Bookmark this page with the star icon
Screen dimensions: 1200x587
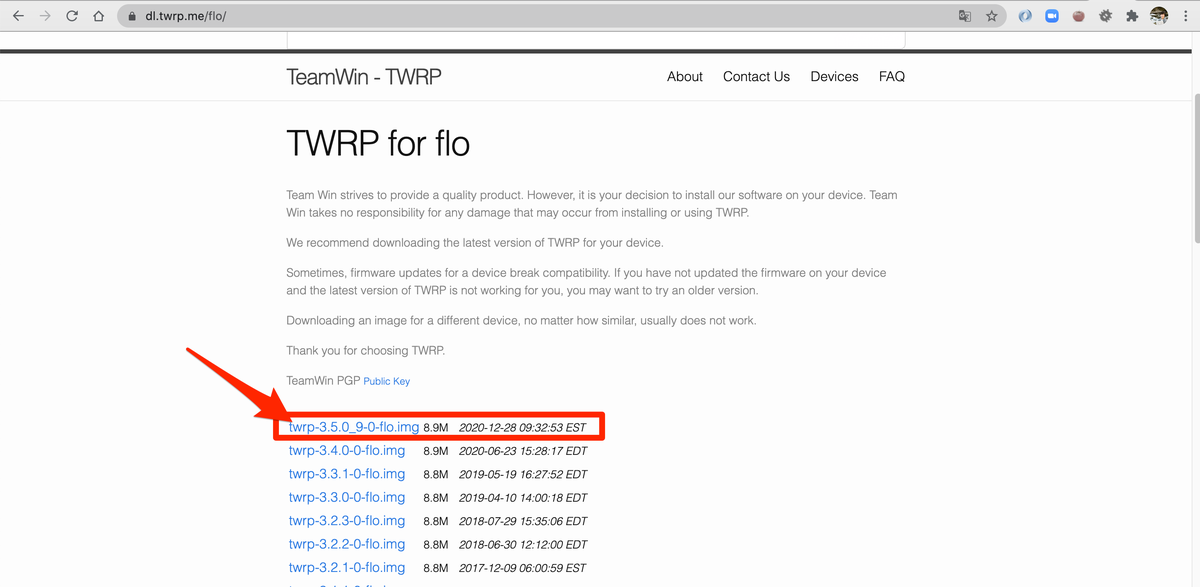tap(992, 16)
